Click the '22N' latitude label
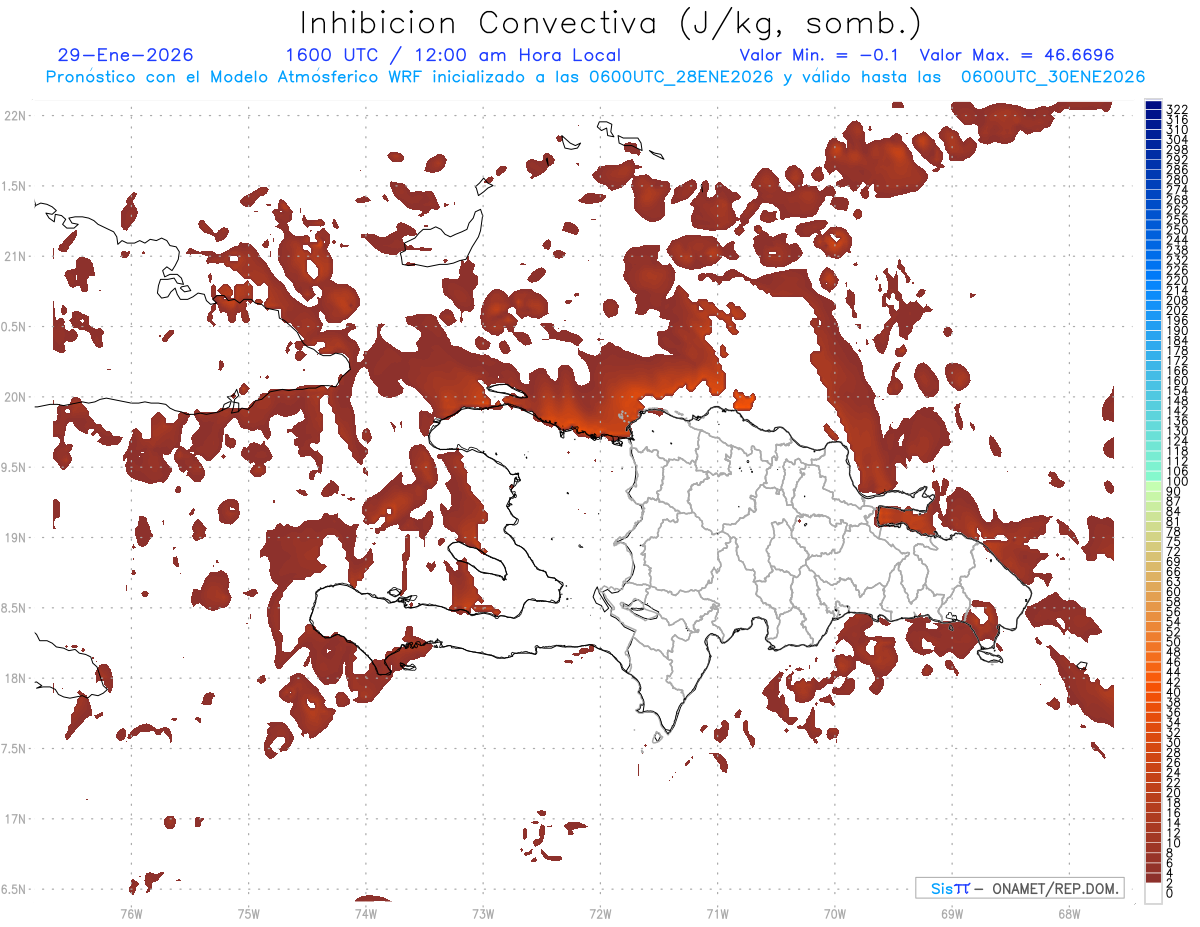Screen dimensions: 1200x927 coord(15,115)
